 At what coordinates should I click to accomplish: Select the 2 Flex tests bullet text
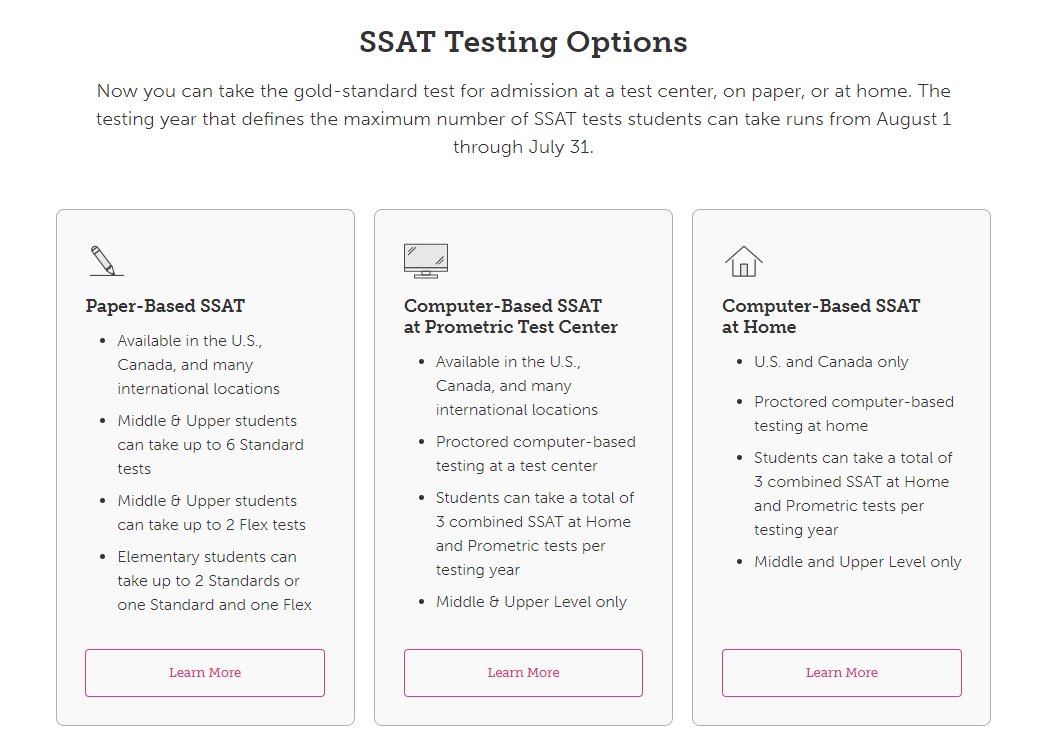pyautogui.click(x=211, y=512)
